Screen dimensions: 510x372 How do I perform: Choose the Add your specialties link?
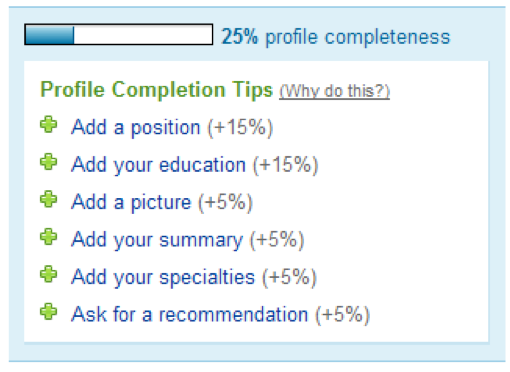(x=163, y=277)
